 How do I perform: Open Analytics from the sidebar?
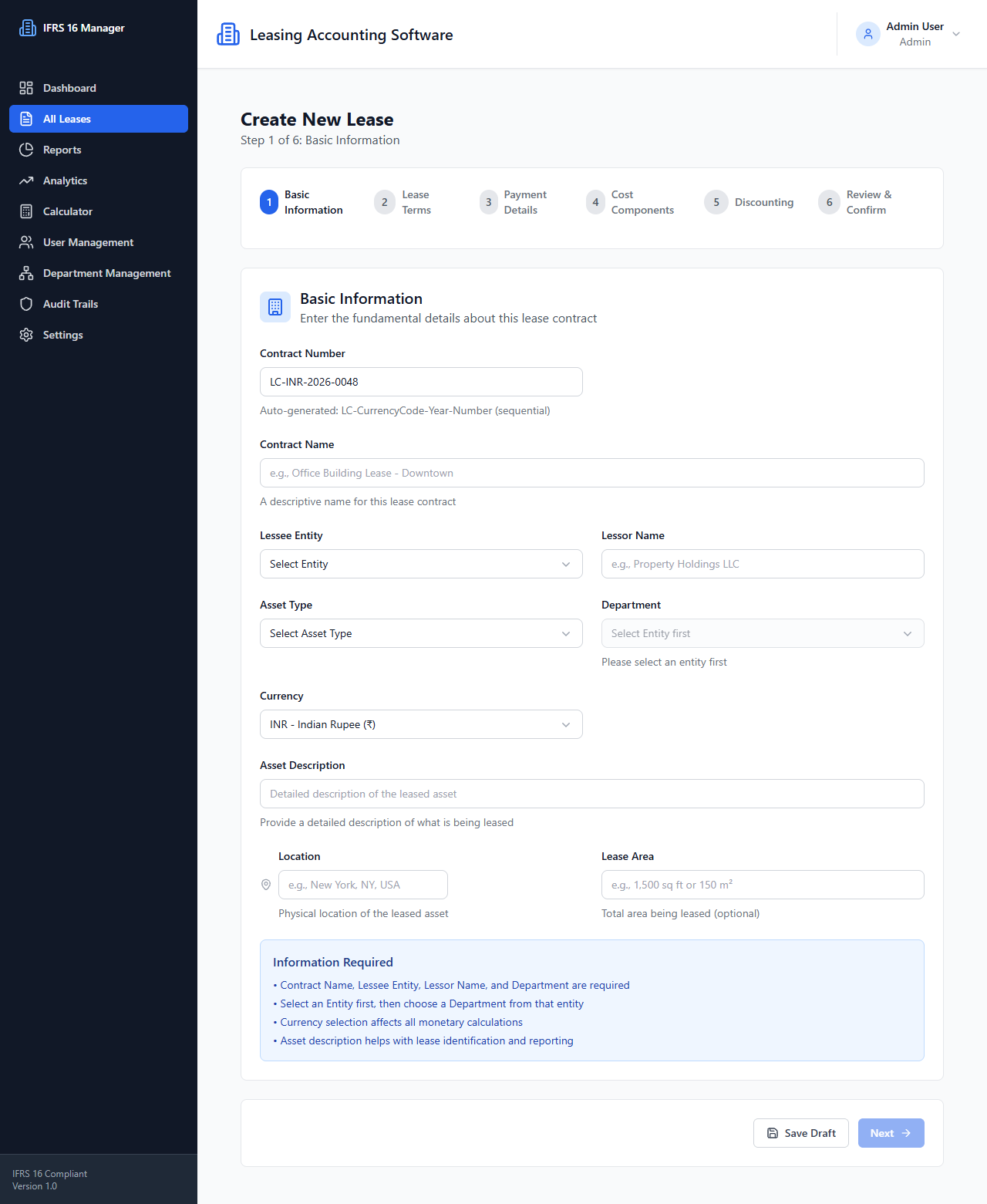click(99, 180)
